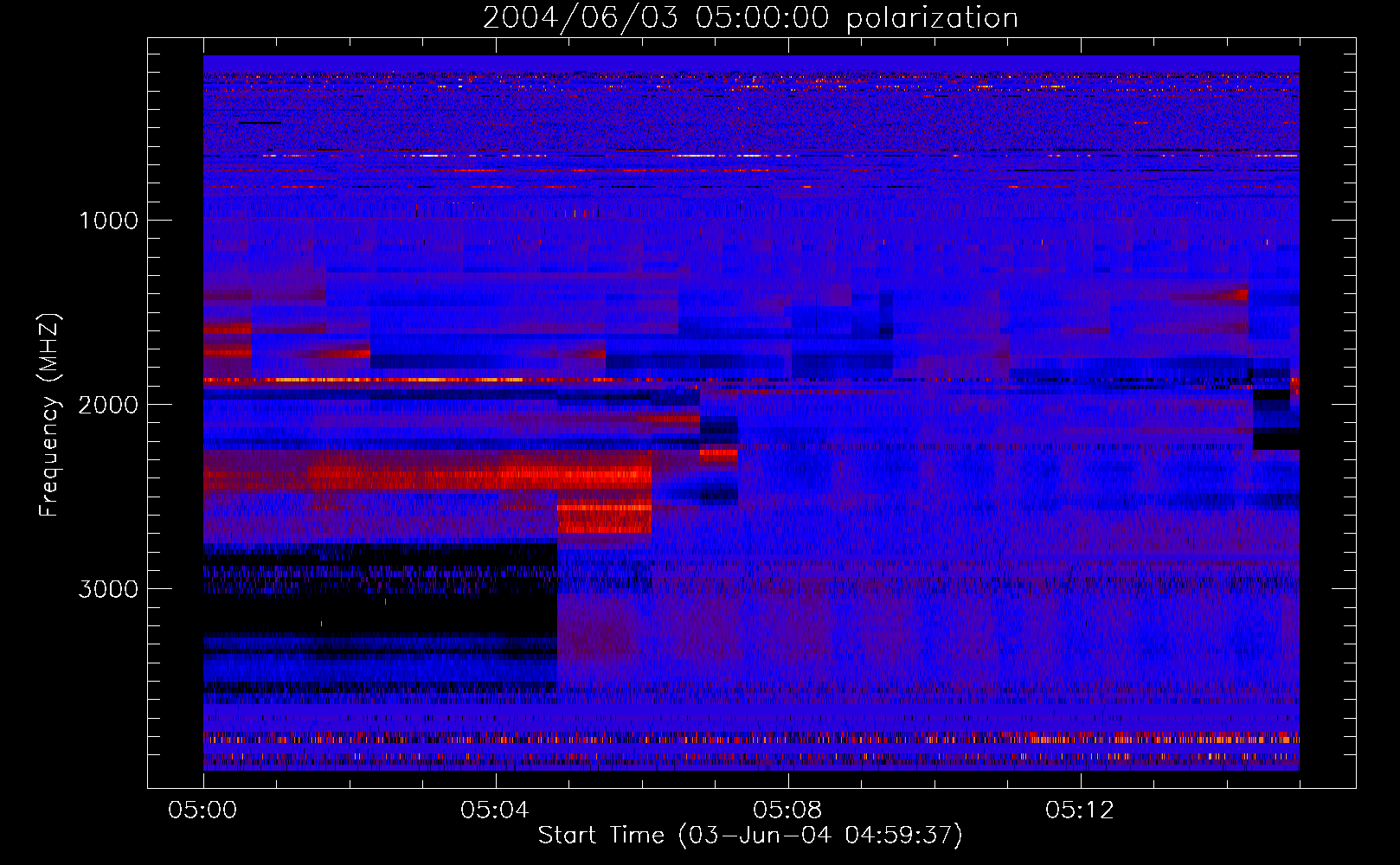
Task: Click the 'Frequency (MHZ)' axis title
Action: (49, 414)
